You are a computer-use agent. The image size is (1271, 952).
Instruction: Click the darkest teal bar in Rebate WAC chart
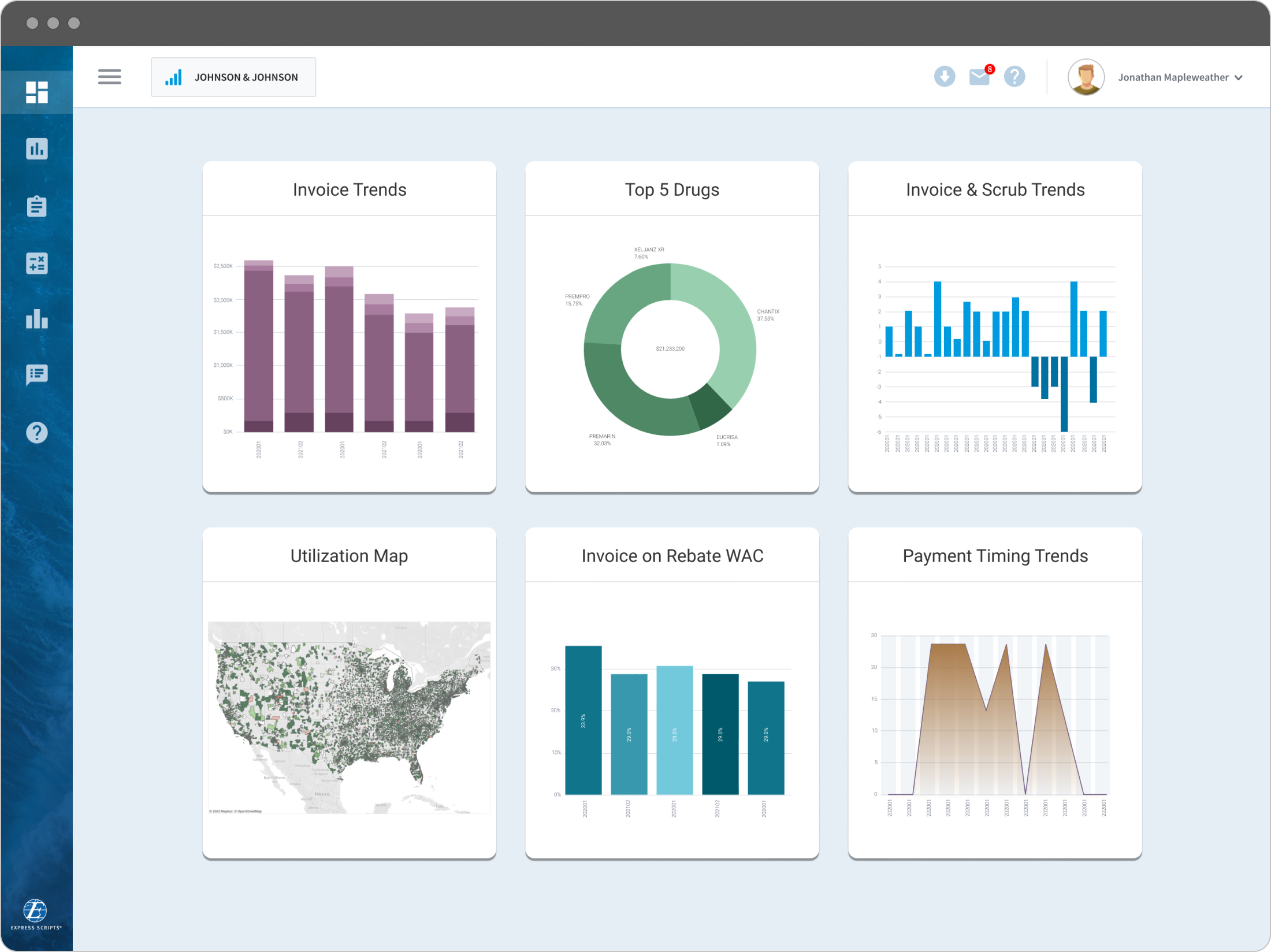720,734
